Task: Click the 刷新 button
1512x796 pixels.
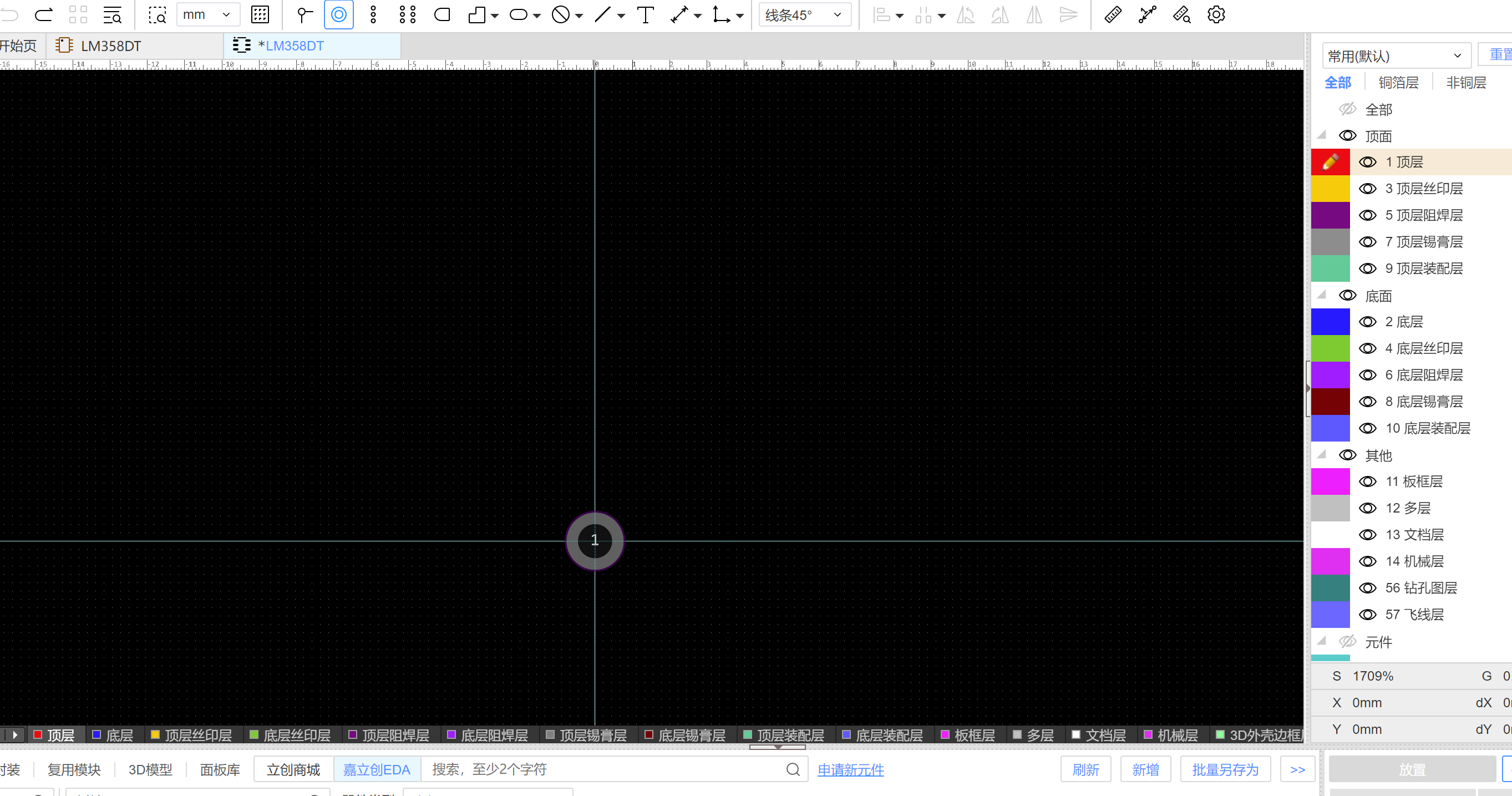Action: pyautogui.click(x=1085, y=769)
